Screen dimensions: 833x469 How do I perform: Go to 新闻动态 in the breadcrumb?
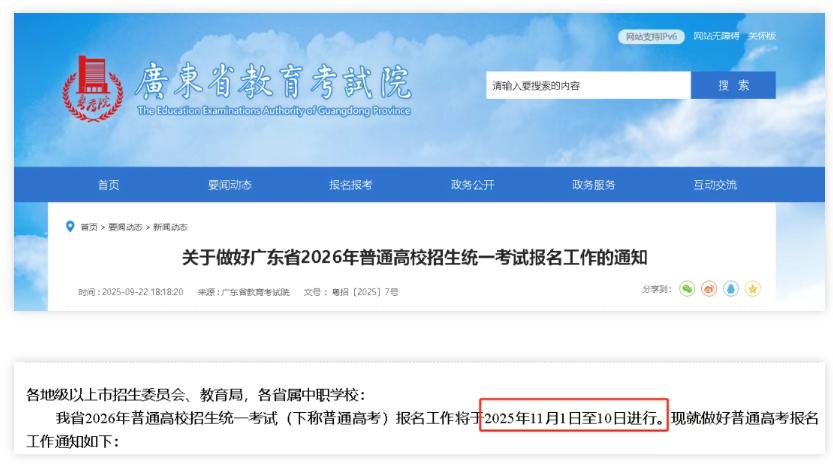pos(170,227)
